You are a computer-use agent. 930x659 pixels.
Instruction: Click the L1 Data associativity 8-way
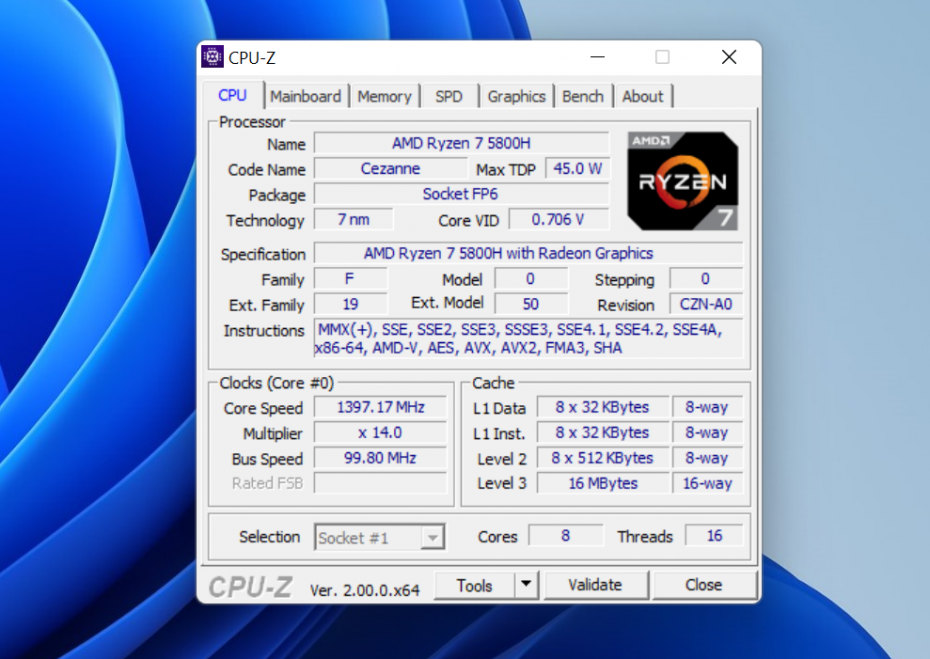pos(707,408)
